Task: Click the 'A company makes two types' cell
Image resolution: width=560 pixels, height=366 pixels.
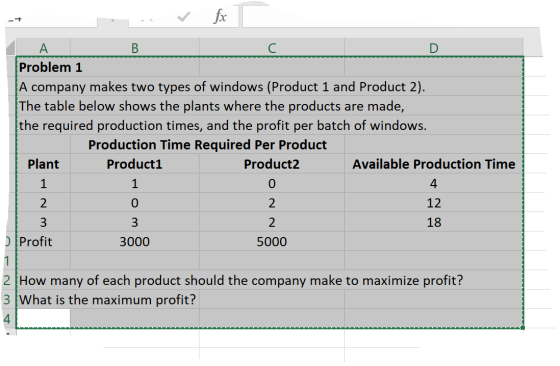Action: tap(222, 87)
